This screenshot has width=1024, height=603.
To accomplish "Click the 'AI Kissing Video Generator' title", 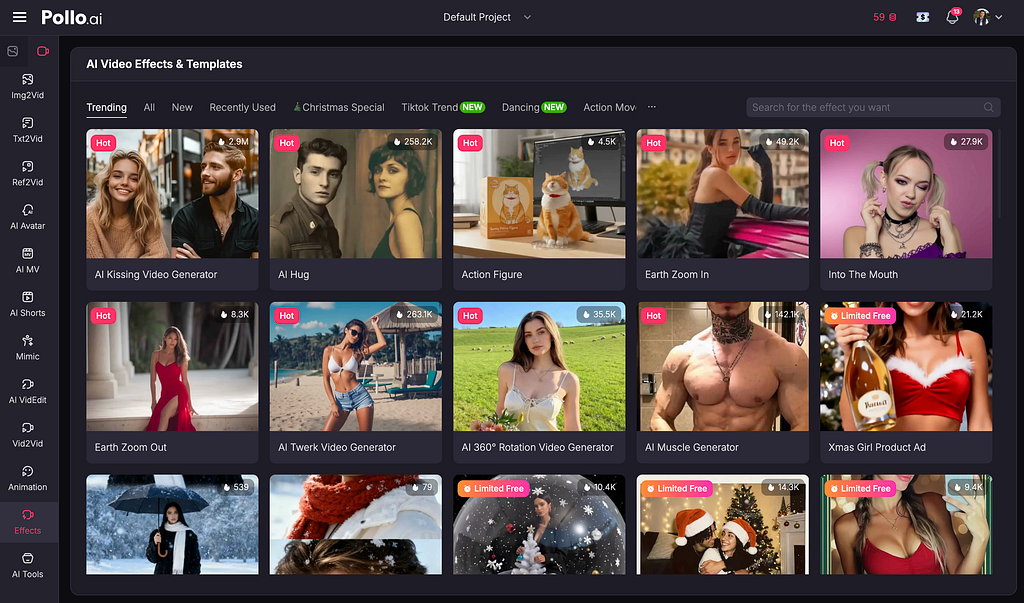I will click(x=155, y=274).
